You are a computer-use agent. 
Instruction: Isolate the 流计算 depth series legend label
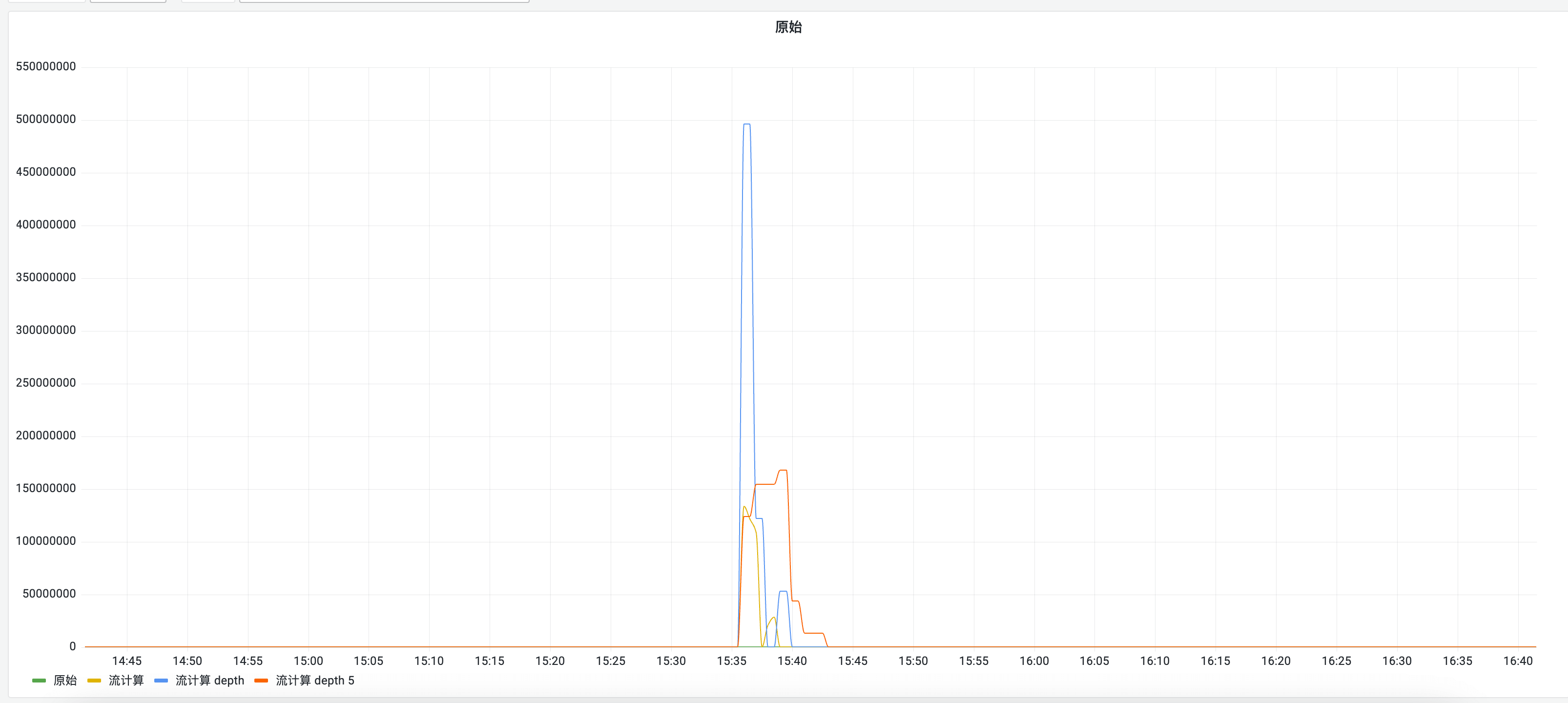coord(209,681)
